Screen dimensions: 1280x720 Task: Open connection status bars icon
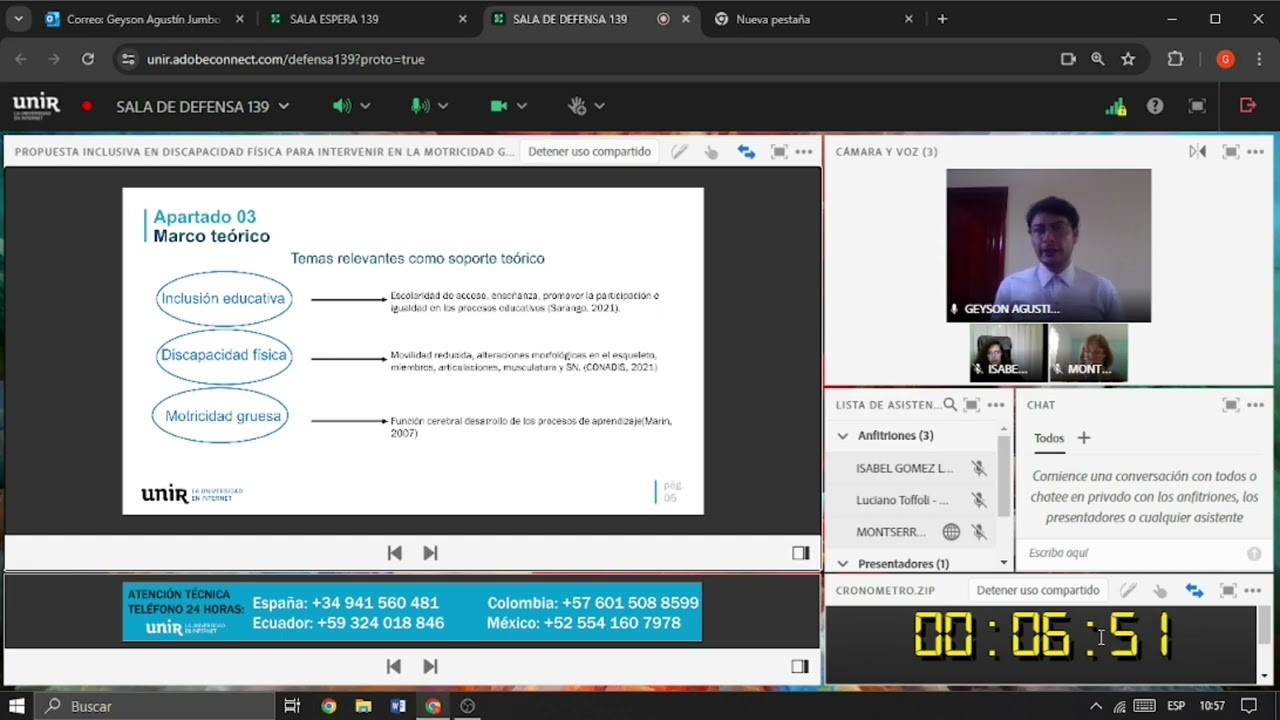1115,106
